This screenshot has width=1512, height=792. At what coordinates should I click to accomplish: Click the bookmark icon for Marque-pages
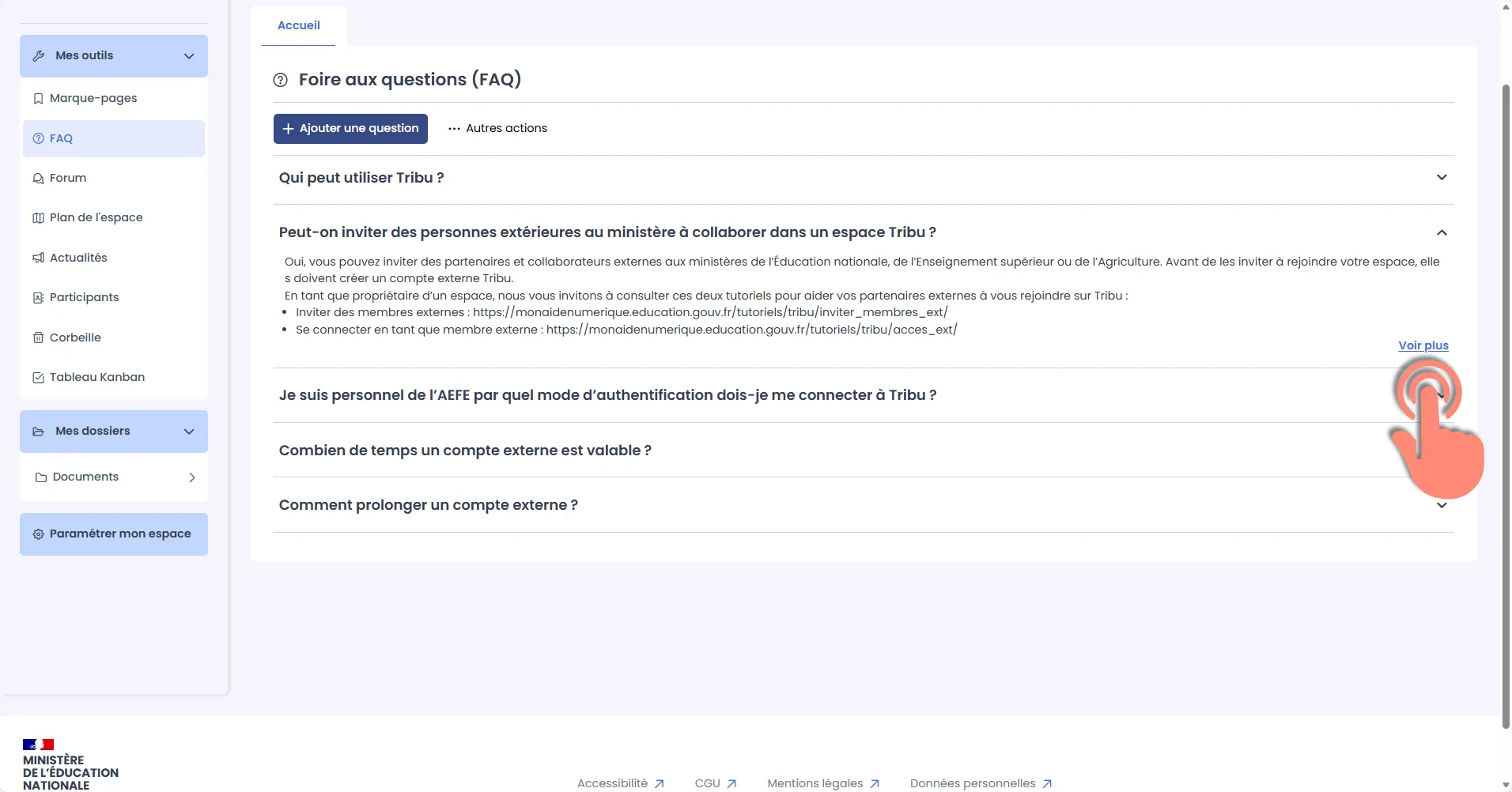[38, 99]
